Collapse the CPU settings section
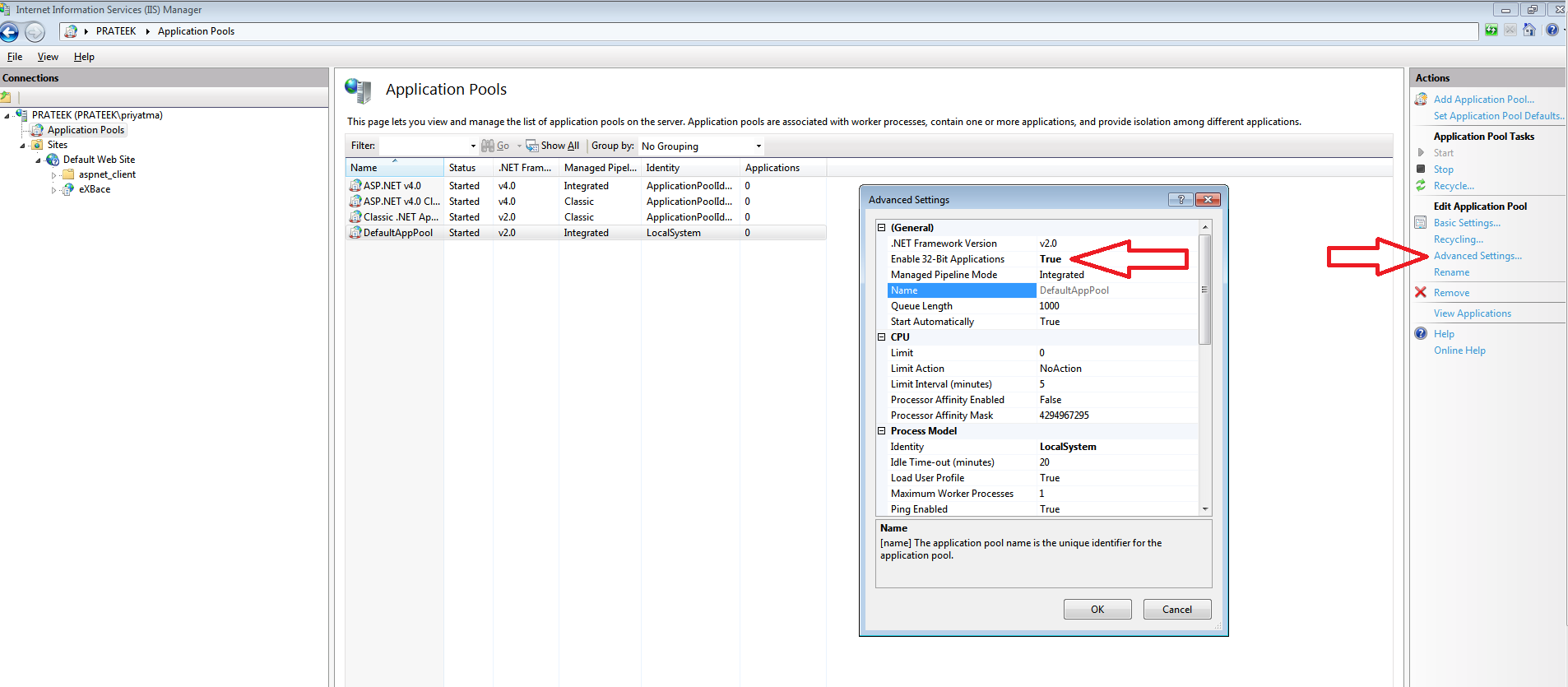 [882, 337]
